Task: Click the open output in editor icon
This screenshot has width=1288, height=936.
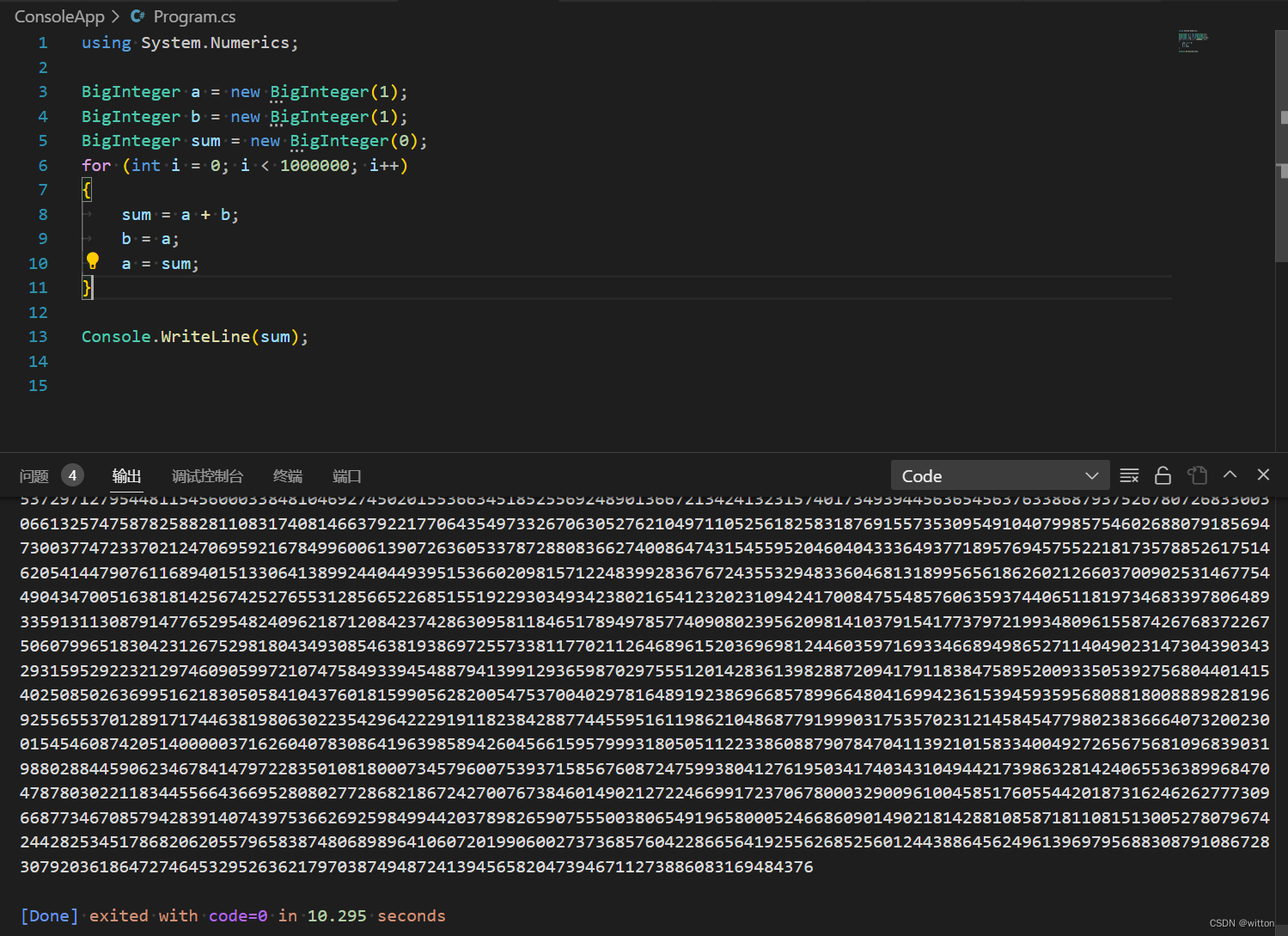Action: coord(1197,475)
